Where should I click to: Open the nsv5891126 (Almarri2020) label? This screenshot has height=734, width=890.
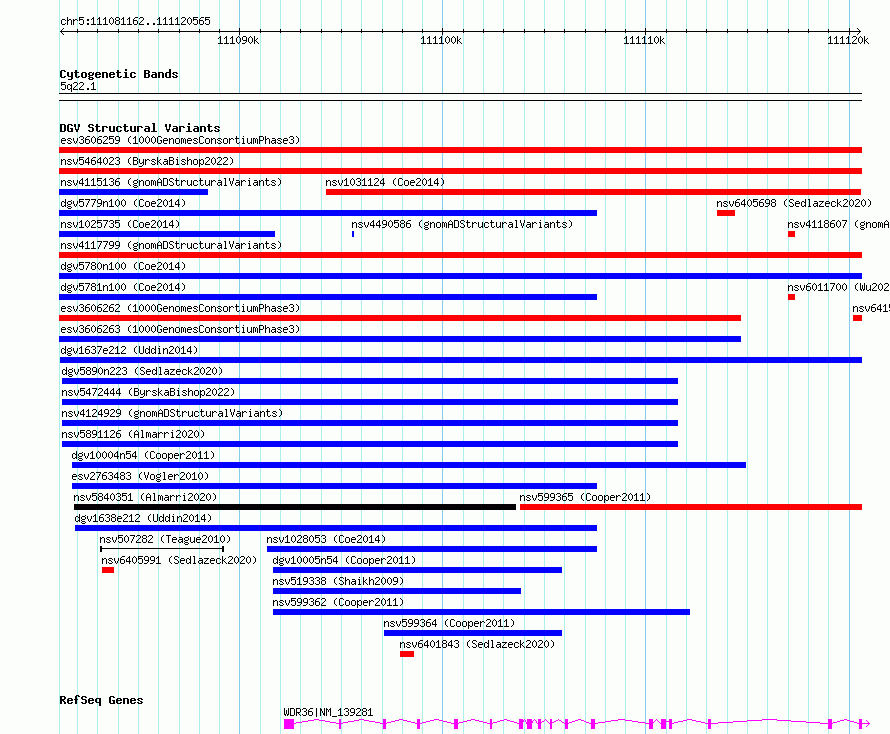click(133, 434)
